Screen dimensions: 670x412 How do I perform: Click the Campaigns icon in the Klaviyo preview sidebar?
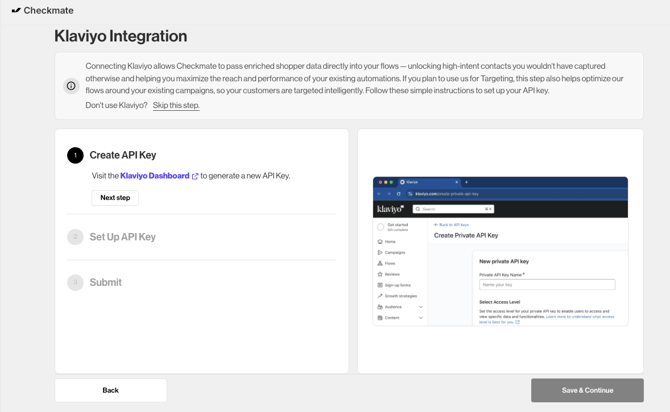click(x=380, y=252)
